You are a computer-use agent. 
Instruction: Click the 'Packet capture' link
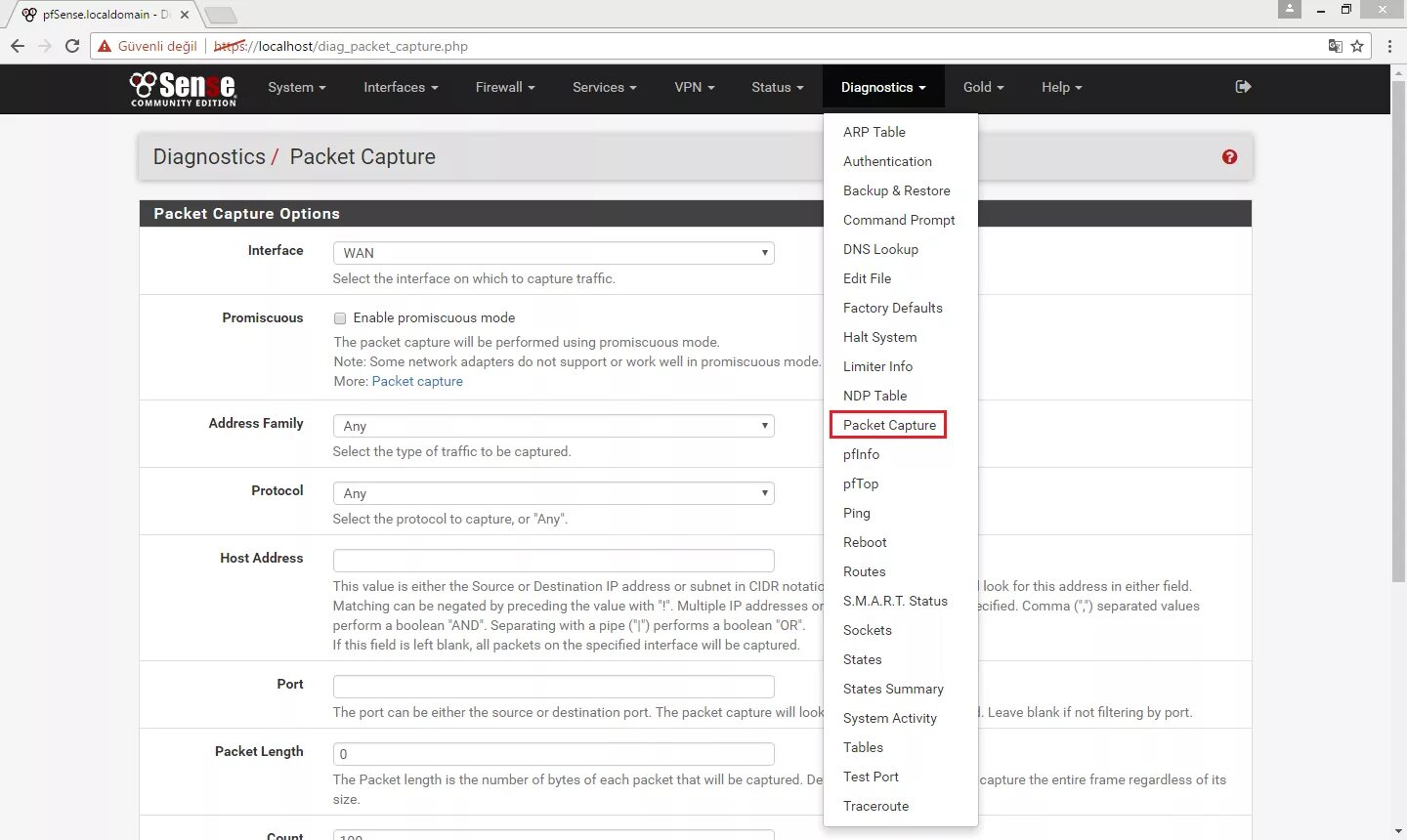tap(417, 381)
